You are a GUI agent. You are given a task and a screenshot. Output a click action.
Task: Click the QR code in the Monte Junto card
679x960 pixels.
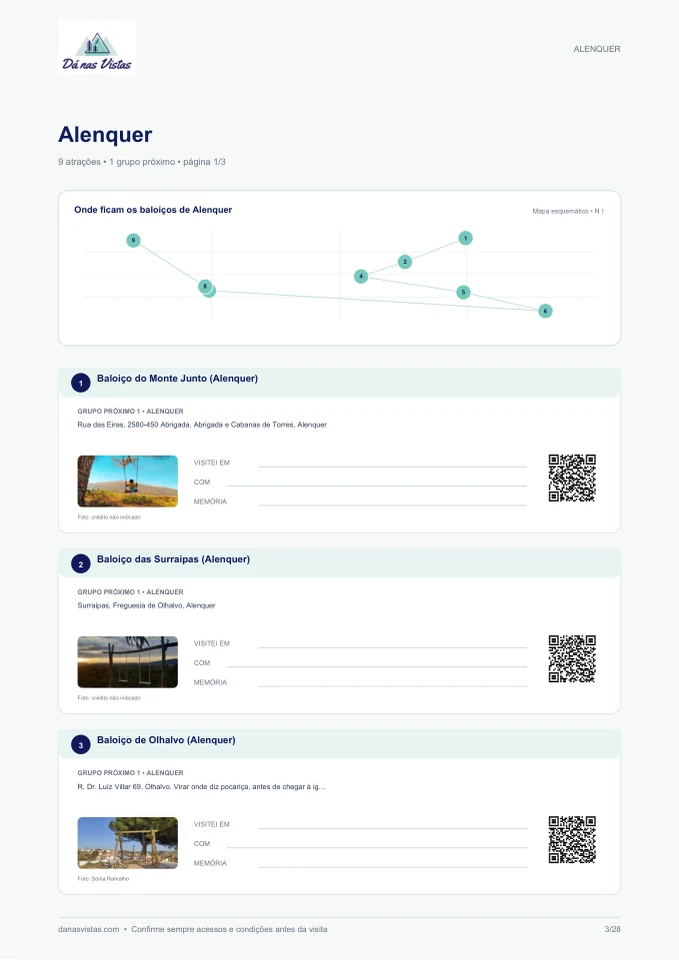click(x=572, y=478)
